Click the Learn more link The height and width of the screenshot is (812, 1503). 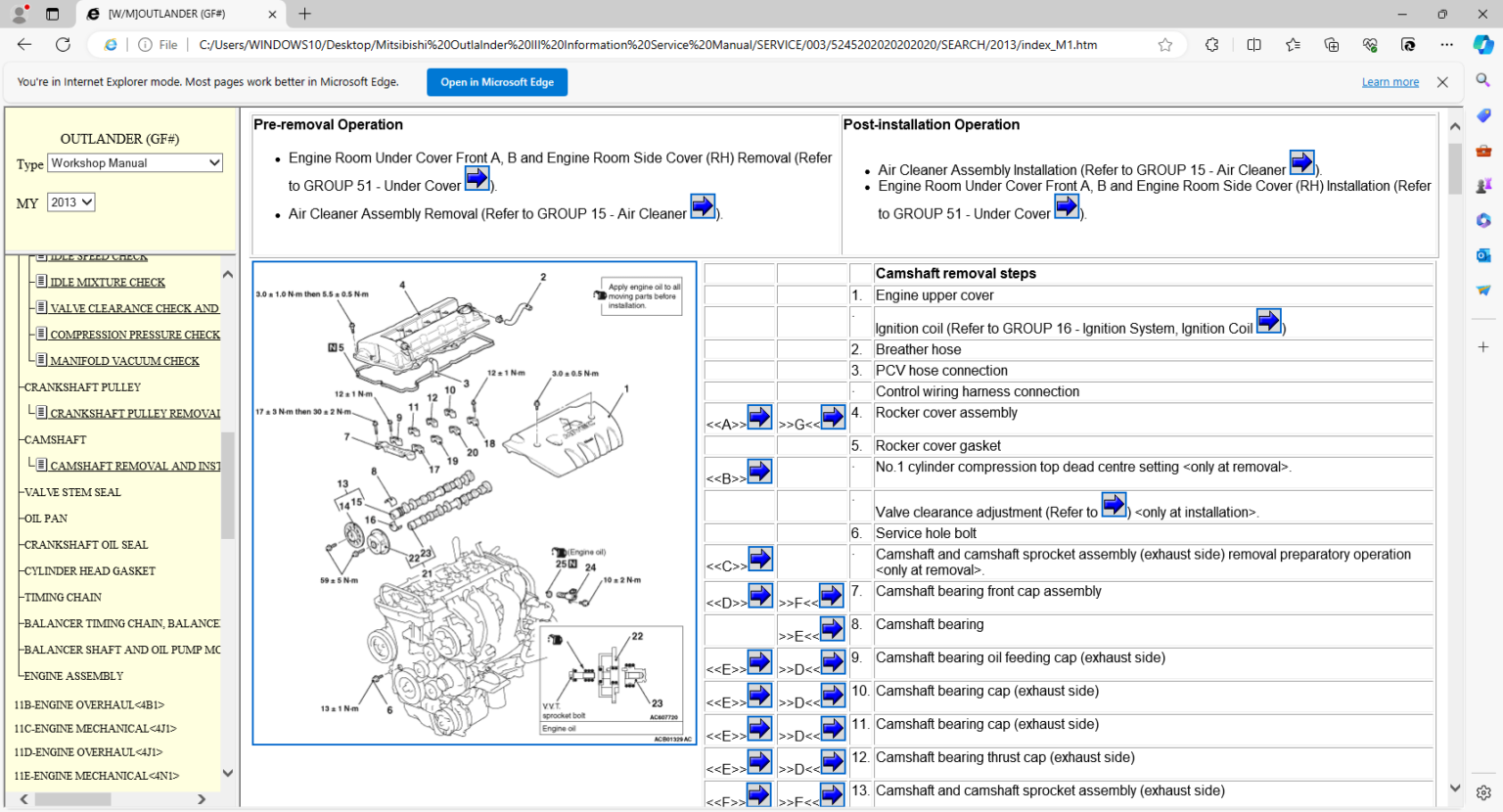(1389, 82)
